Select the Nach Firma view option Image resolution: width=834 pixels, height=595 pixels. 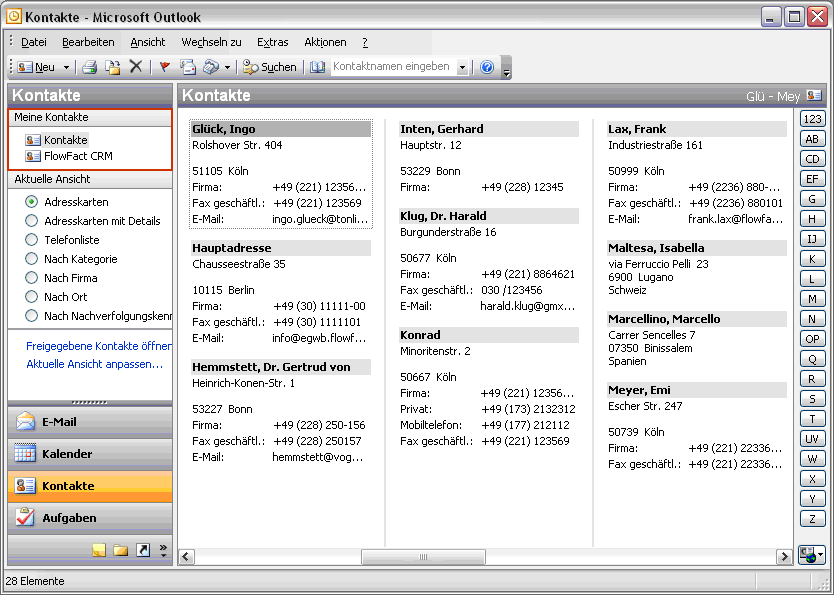click(x=61, y=278)
